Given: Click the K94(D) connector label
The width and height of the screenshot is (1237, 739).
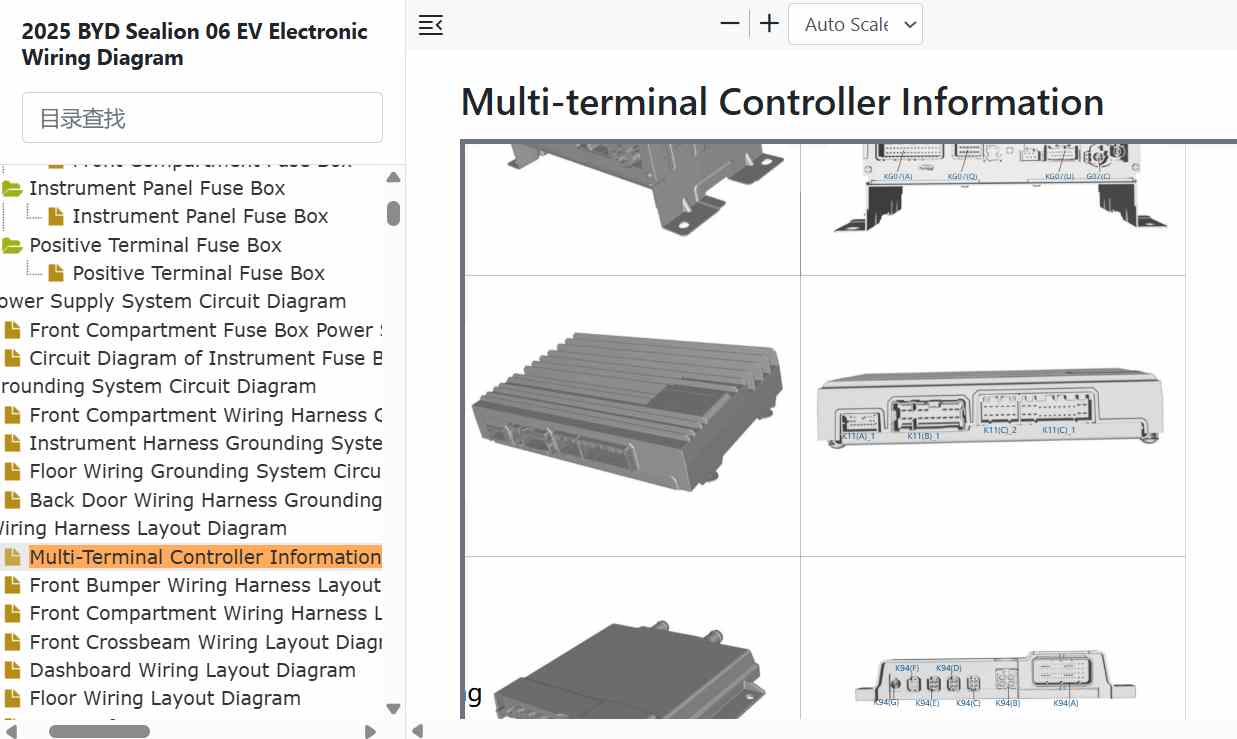Looking at the screenshot, I should tap(948, 668).
